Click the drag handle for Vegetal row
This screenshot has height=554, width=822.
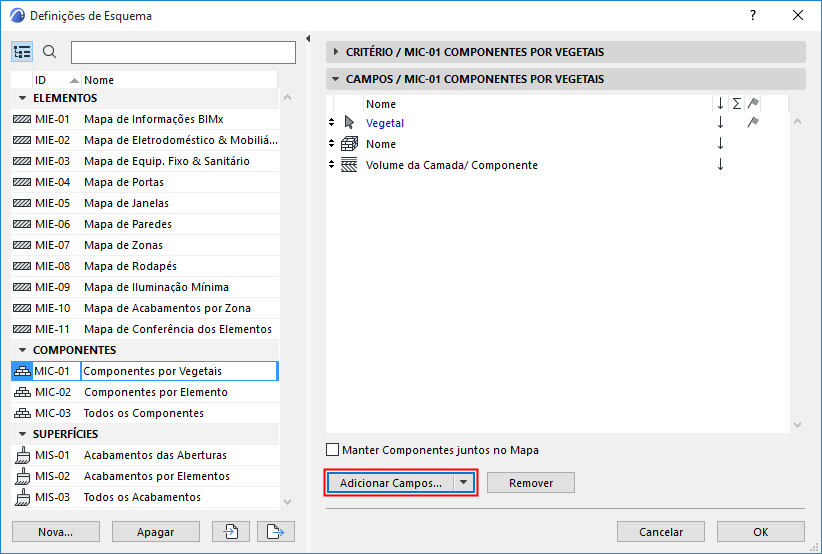click(331, 122)
